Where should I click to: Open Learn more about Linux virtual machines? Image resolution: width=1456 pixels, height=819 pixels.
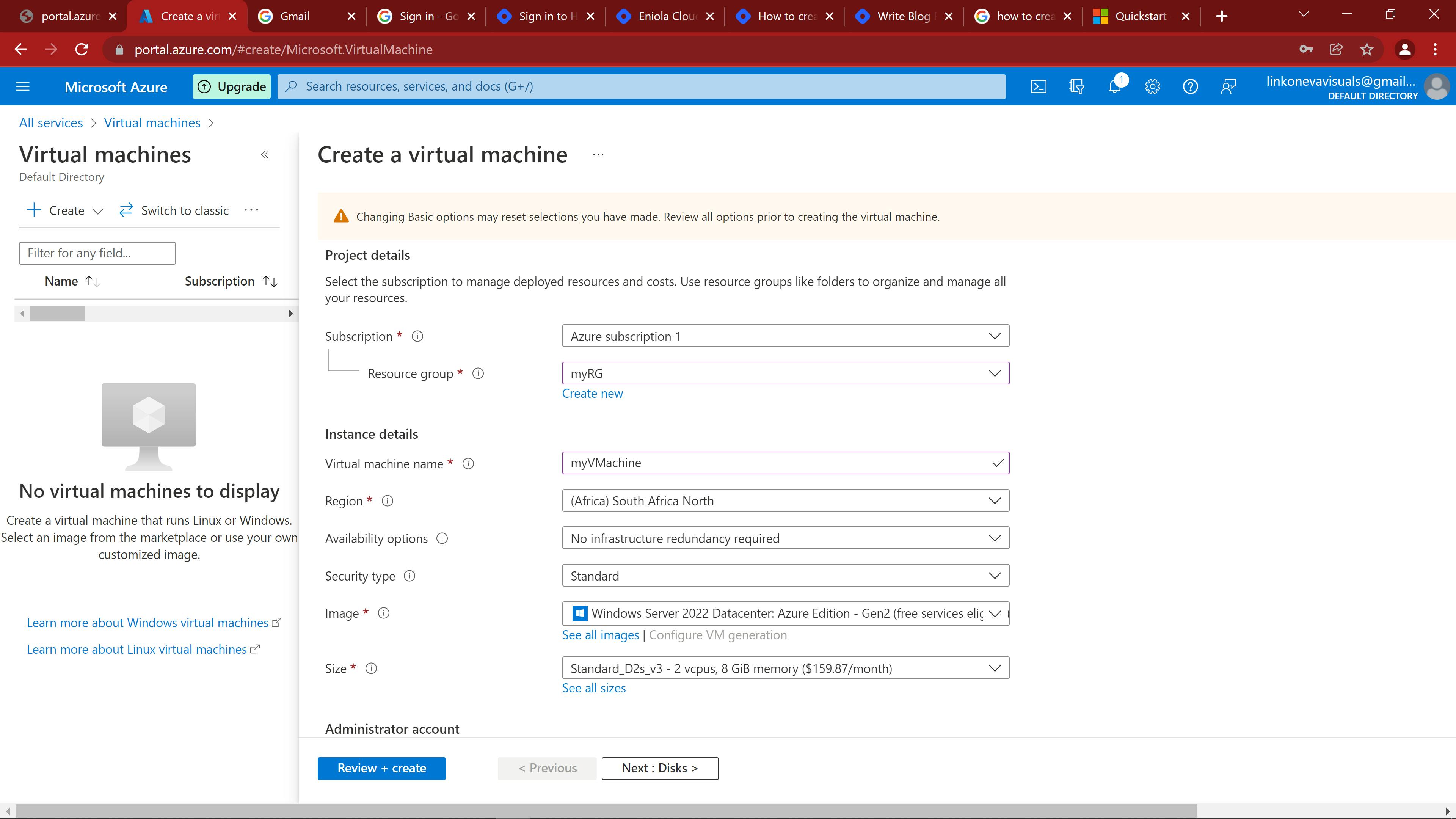point(143,650)
